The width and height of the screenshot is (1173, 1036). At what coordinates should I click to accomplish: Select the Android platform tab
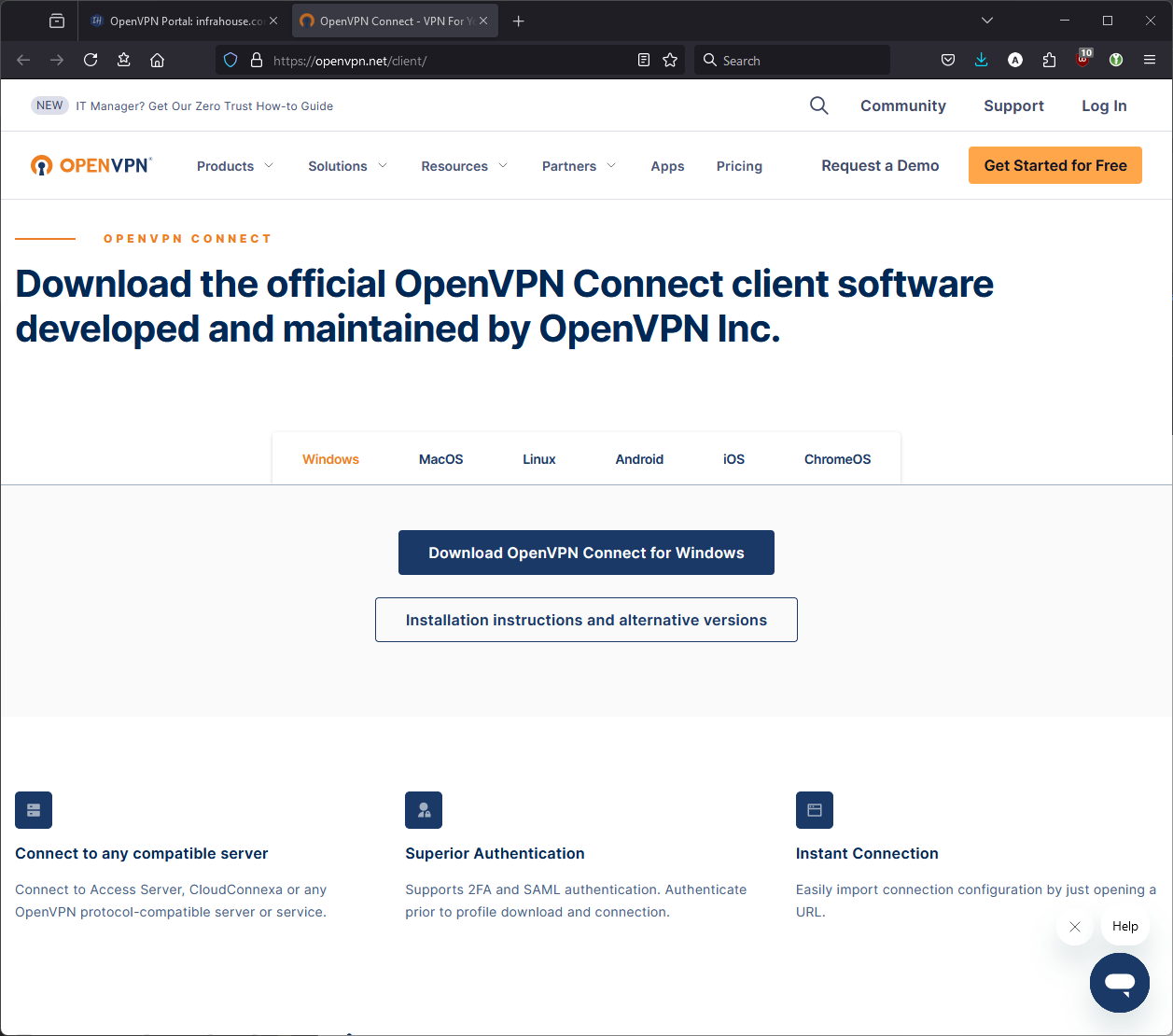pos(639,459)
